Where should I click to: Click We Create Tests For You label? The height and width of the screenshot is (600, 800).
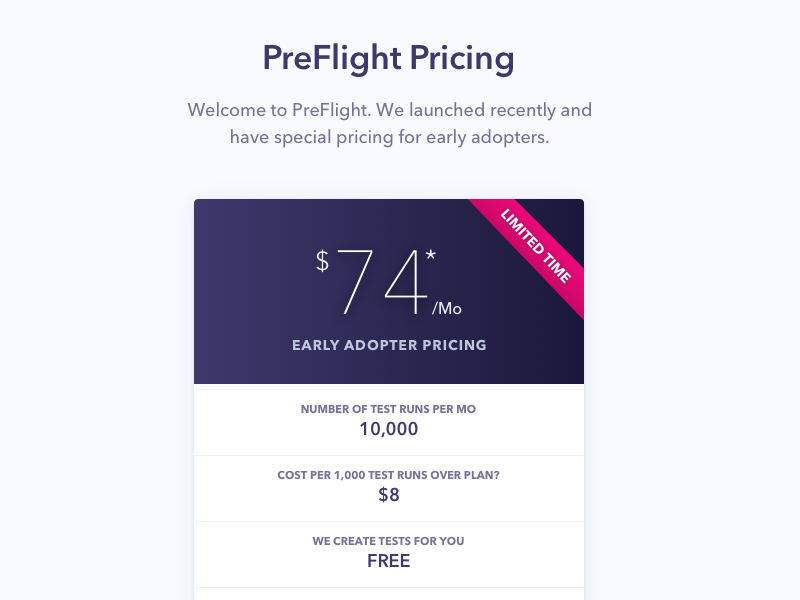[x=388, y=541]
